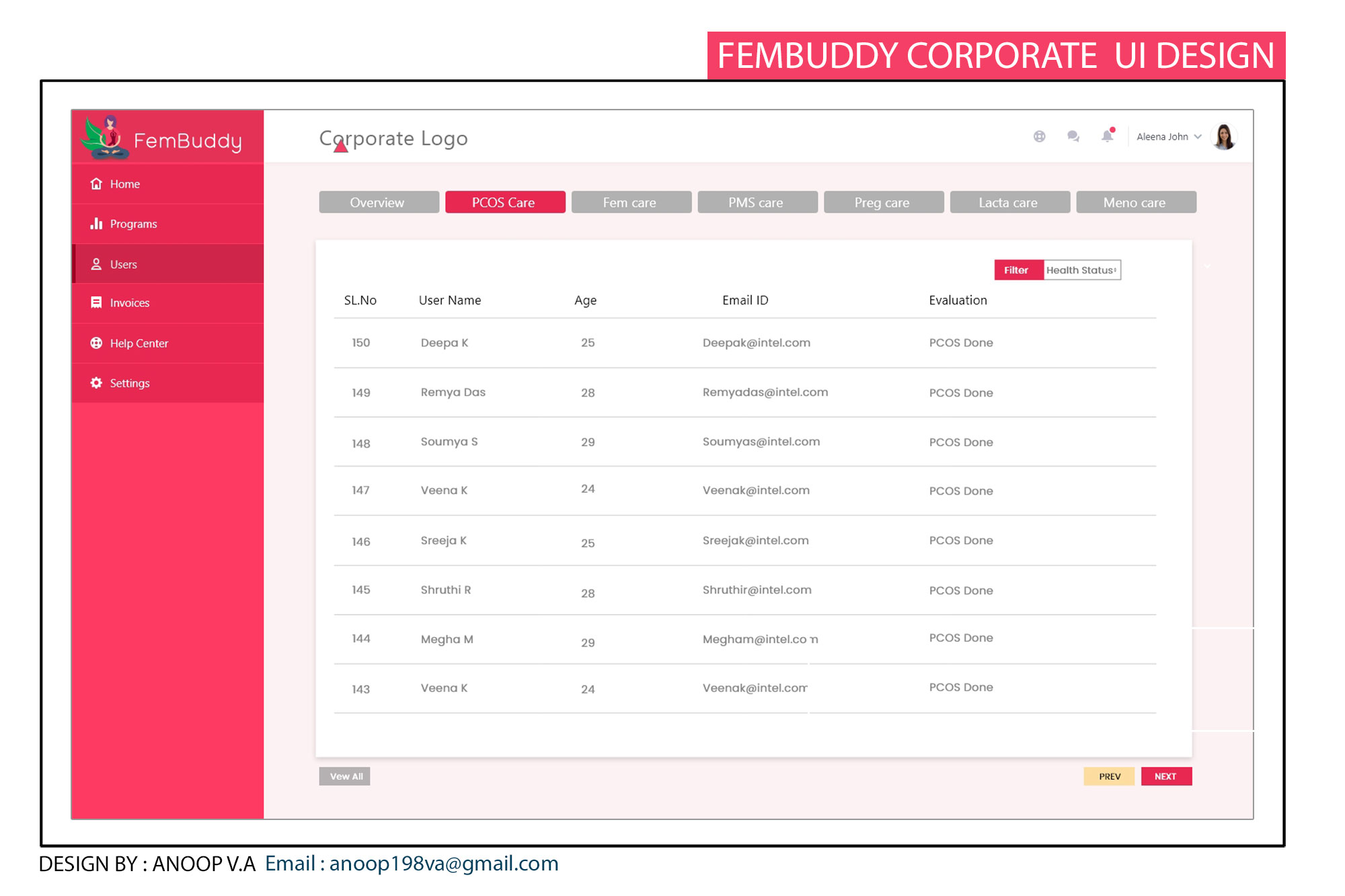Viewport: 1345px width, 896px height.
Task: Click the PREV pagination button
Action: [1109, 776]
